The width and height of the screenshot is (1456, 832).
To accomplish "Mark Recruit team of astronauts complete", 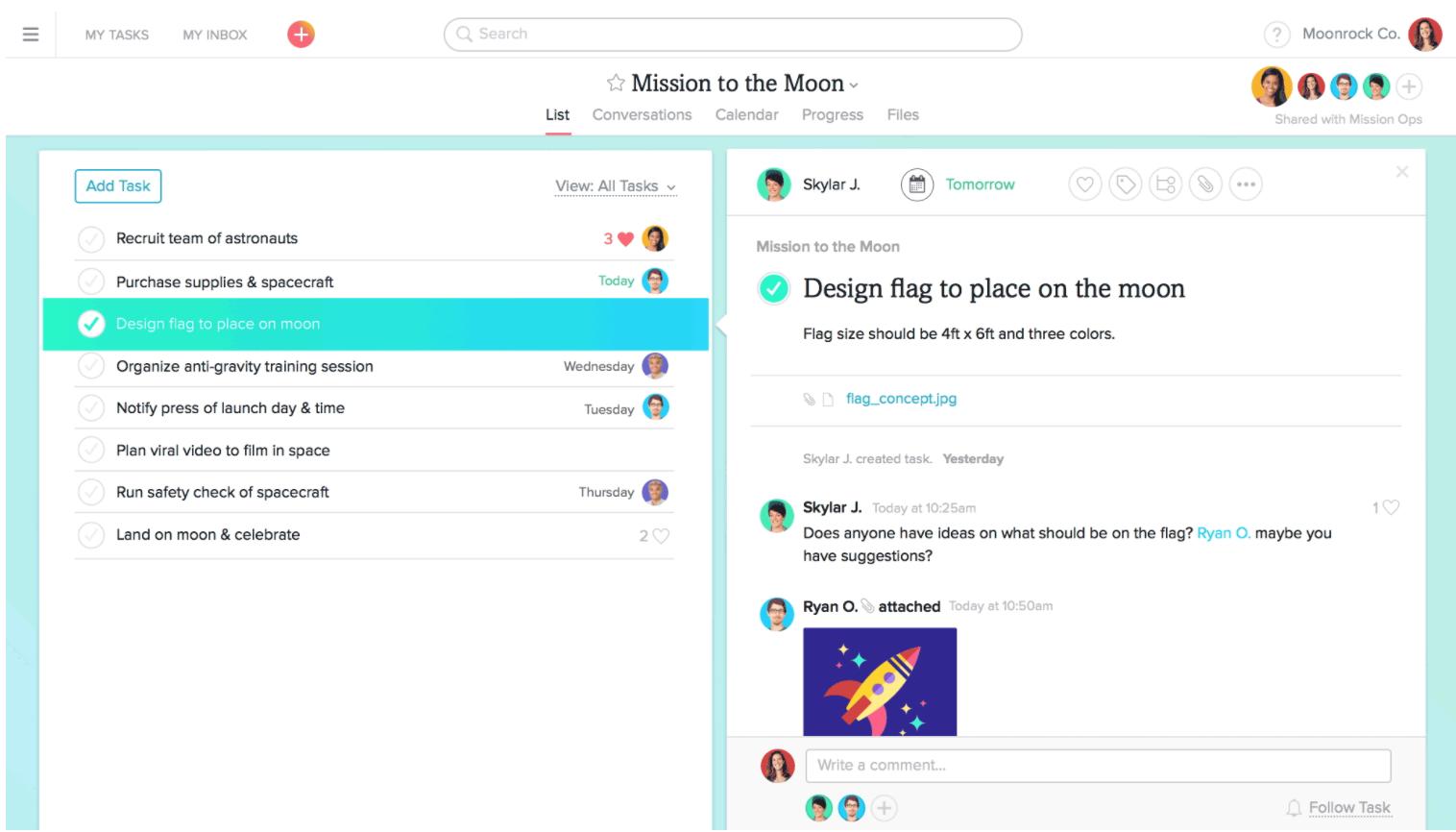I will (91, 239).
